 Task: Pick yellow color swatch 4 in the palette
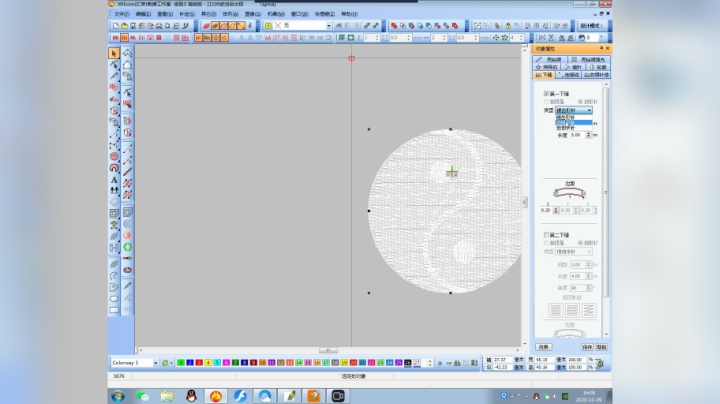(208, 363)
